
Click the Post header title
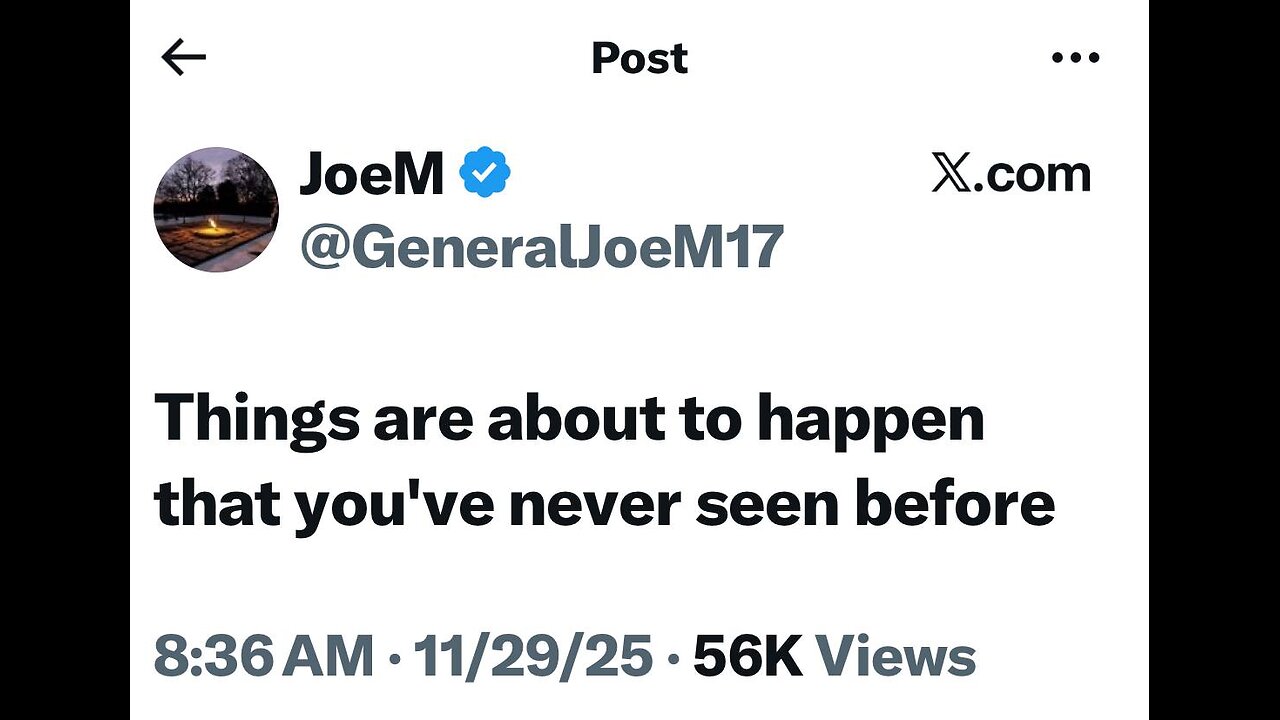(639, 59)
